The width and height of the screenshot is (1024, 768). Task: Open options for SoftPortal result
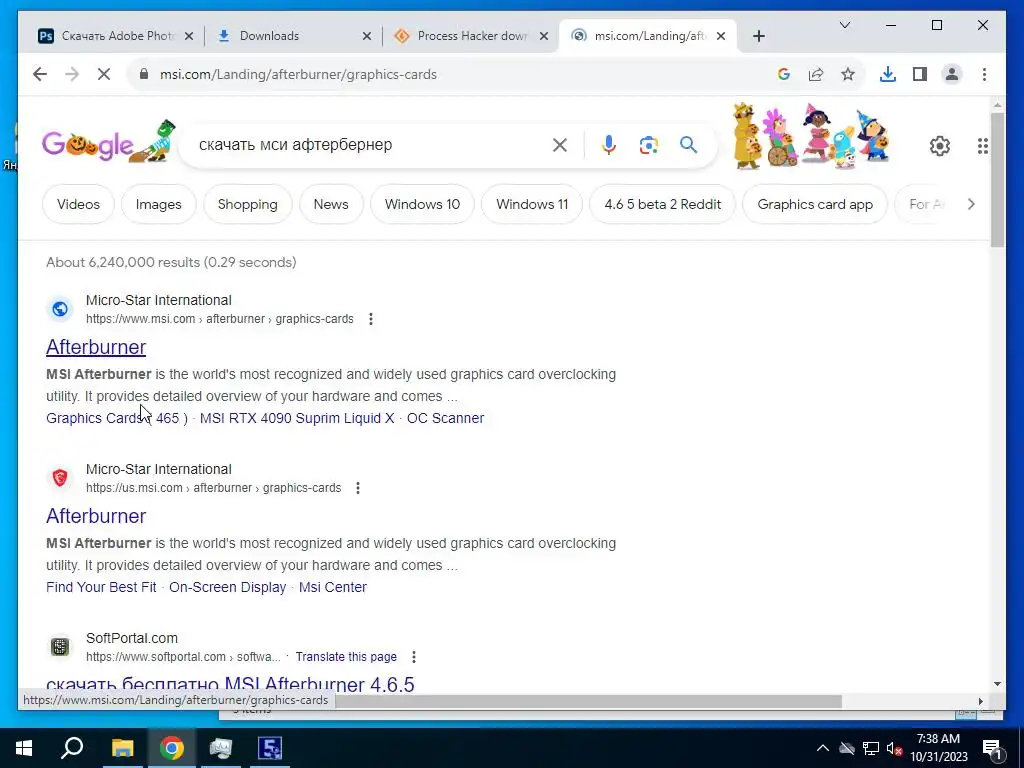pyautogui.click(x=413, y=657)
